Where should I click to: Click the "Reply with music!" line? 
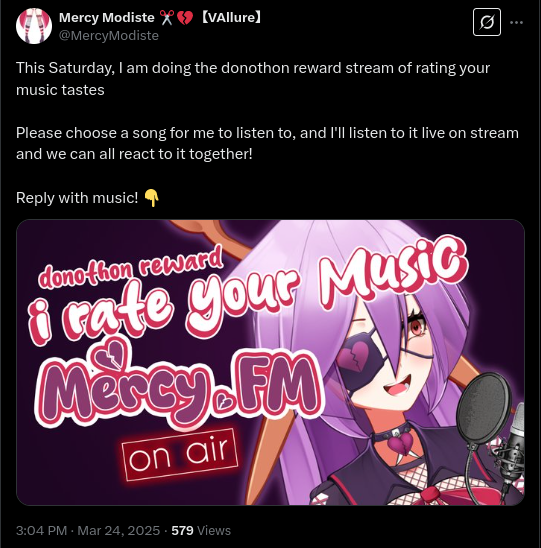pos(77,198)
